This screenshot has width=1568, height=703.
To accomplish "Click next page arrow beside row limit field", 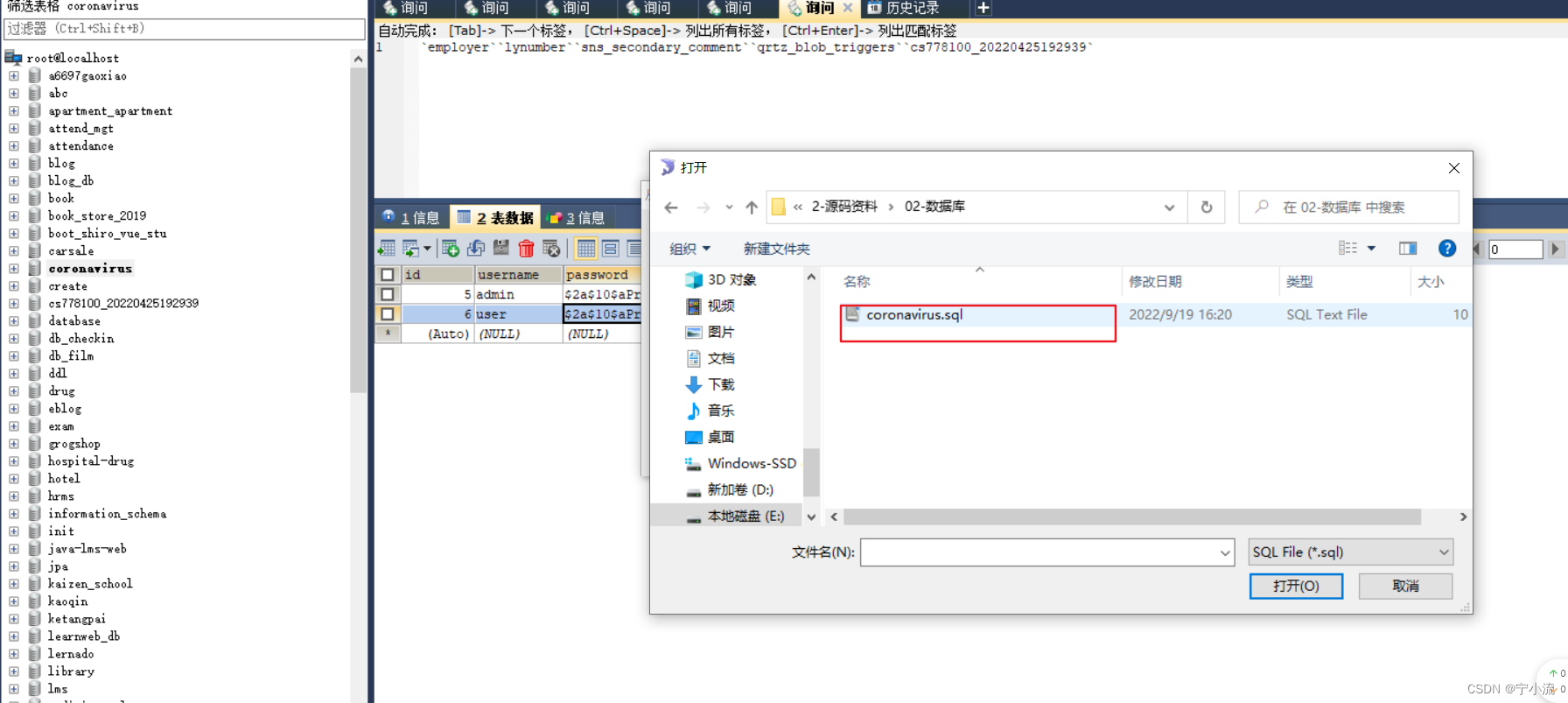I will [x=1556, y=249].
